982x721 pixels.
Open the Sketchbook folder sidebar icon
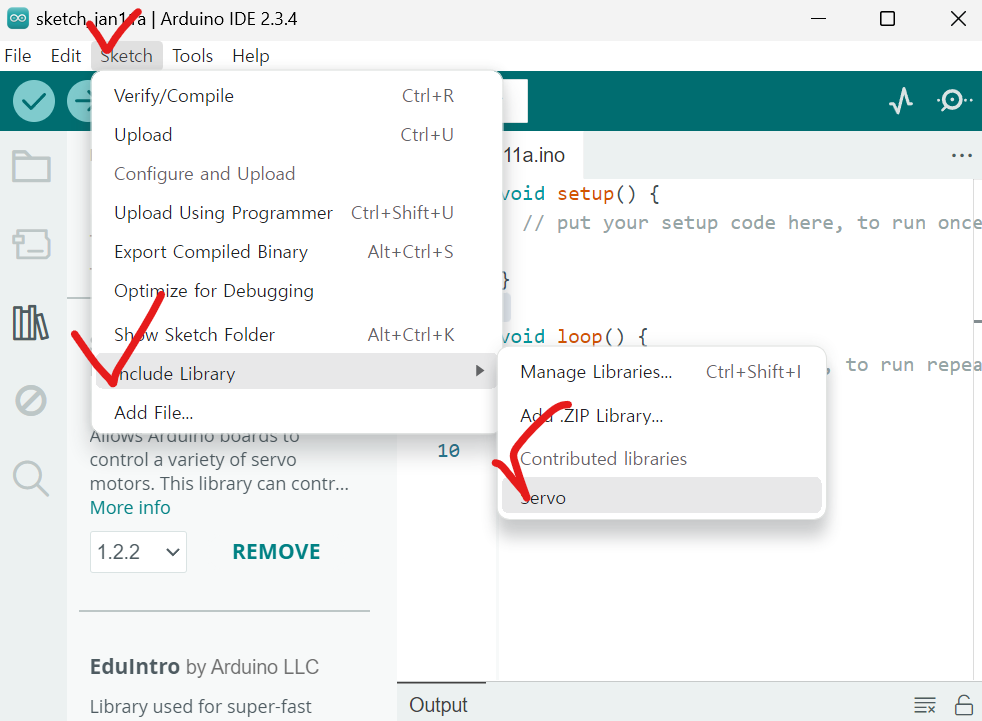point(31,166)
